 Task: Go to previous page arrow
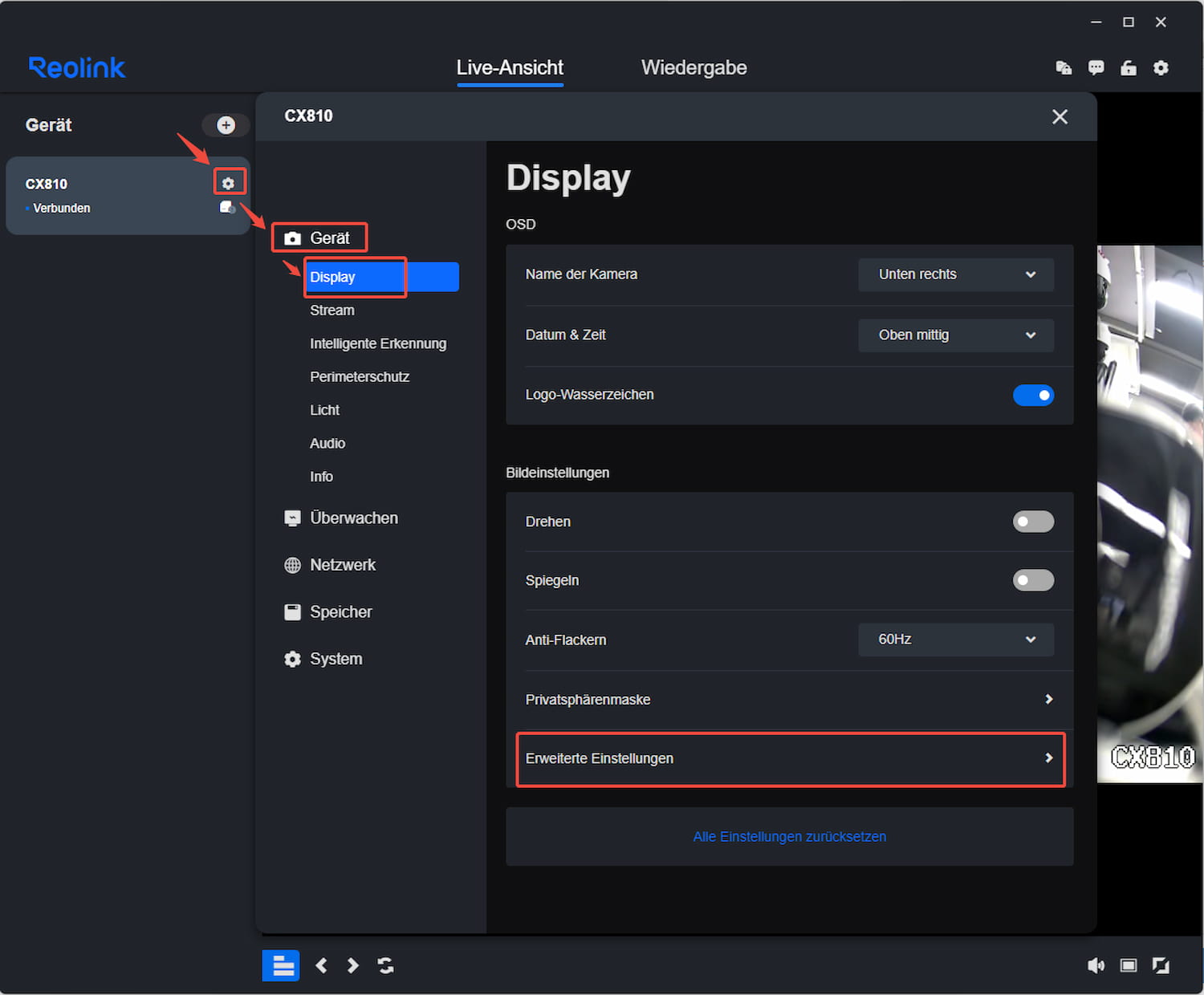(x=321, y=965)
